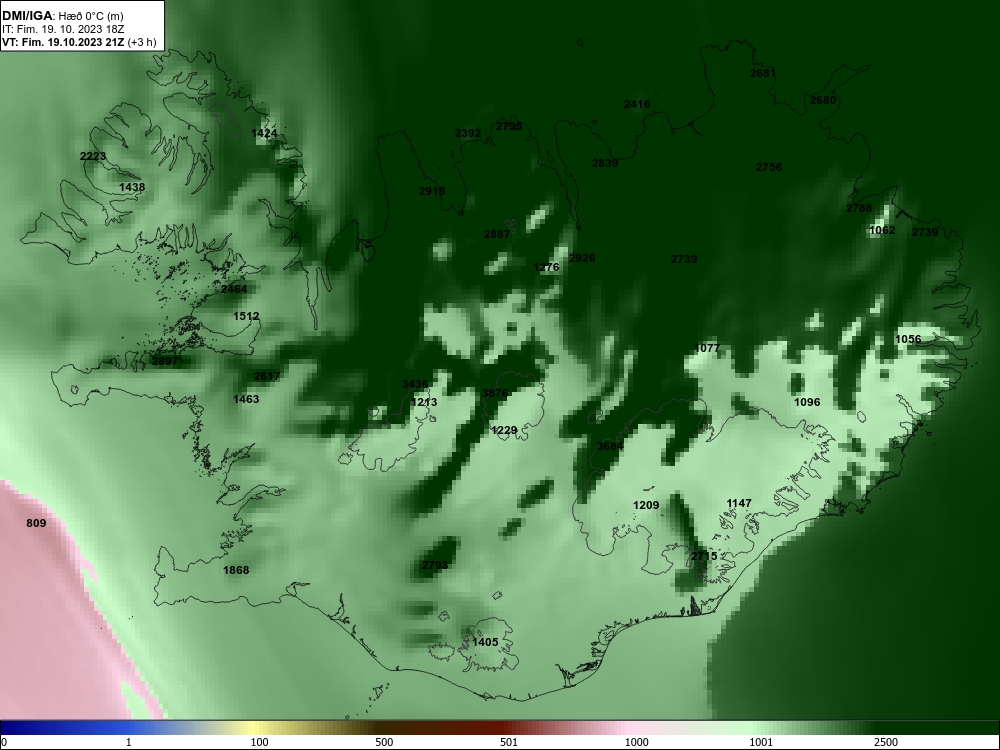Click the 2715 height value

704,556
